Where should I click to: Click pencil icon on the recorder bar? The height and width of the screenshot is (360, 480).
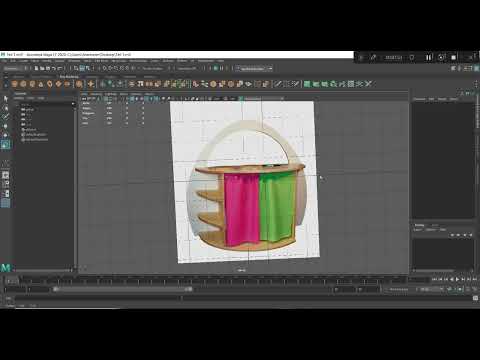click(373, 57)
